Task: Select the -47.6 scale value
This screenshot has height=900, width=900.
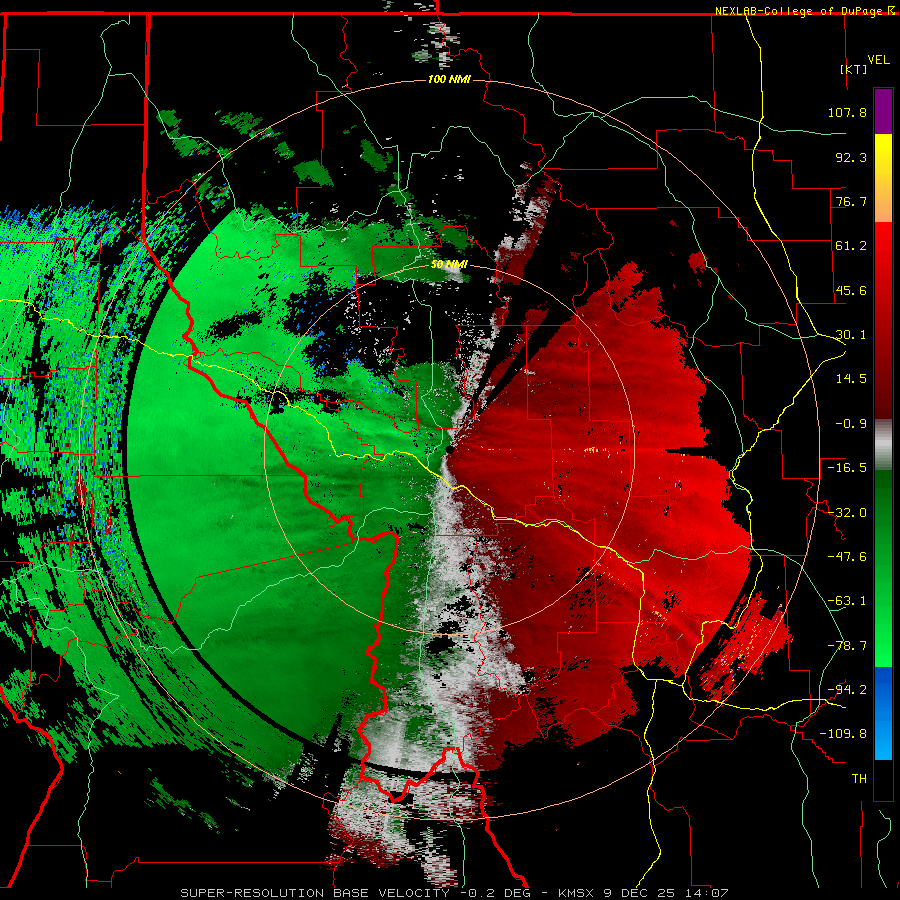Action: [x=847, y=557]
